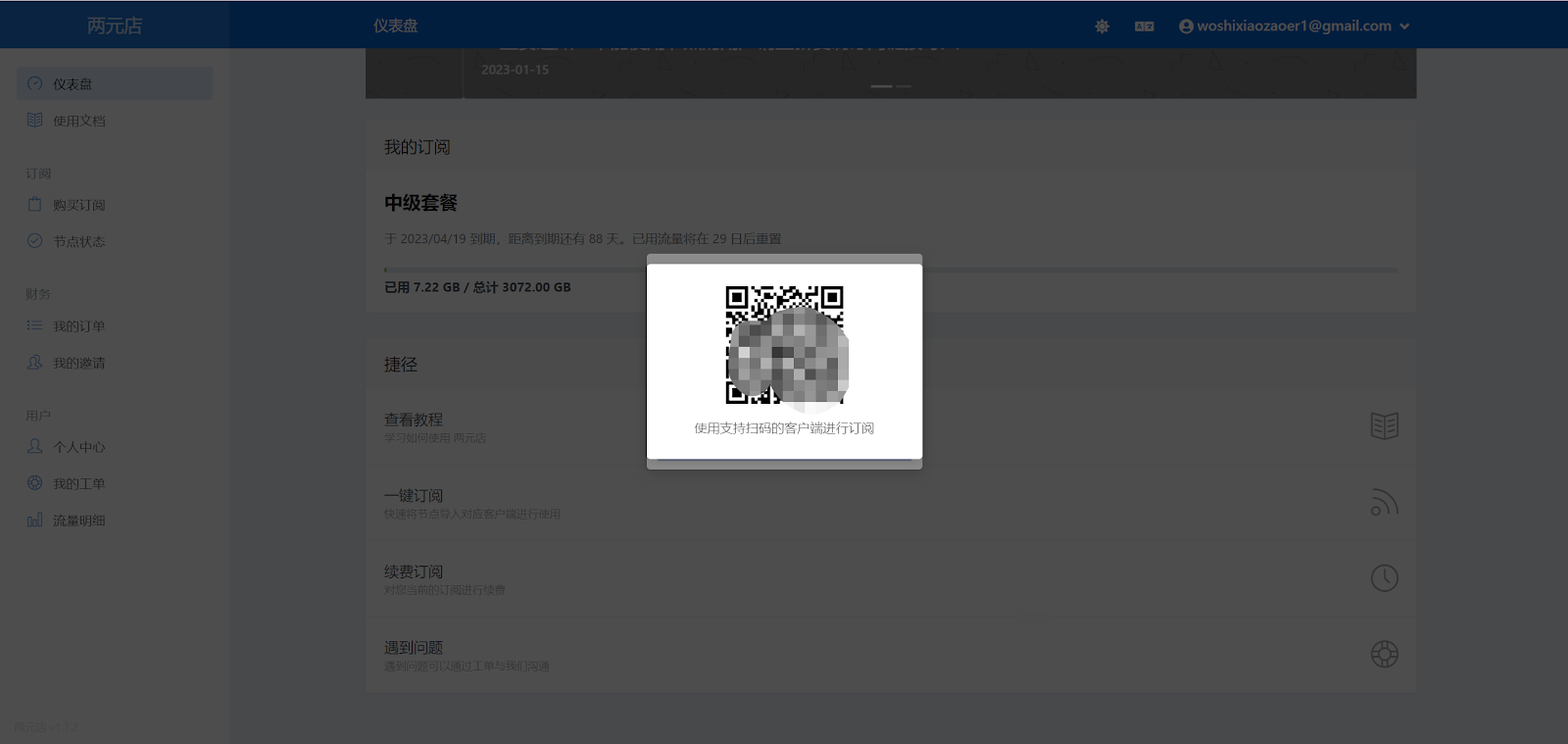Open the language switch icon
Screen dimensions: 1568x744
[1144, 26]
